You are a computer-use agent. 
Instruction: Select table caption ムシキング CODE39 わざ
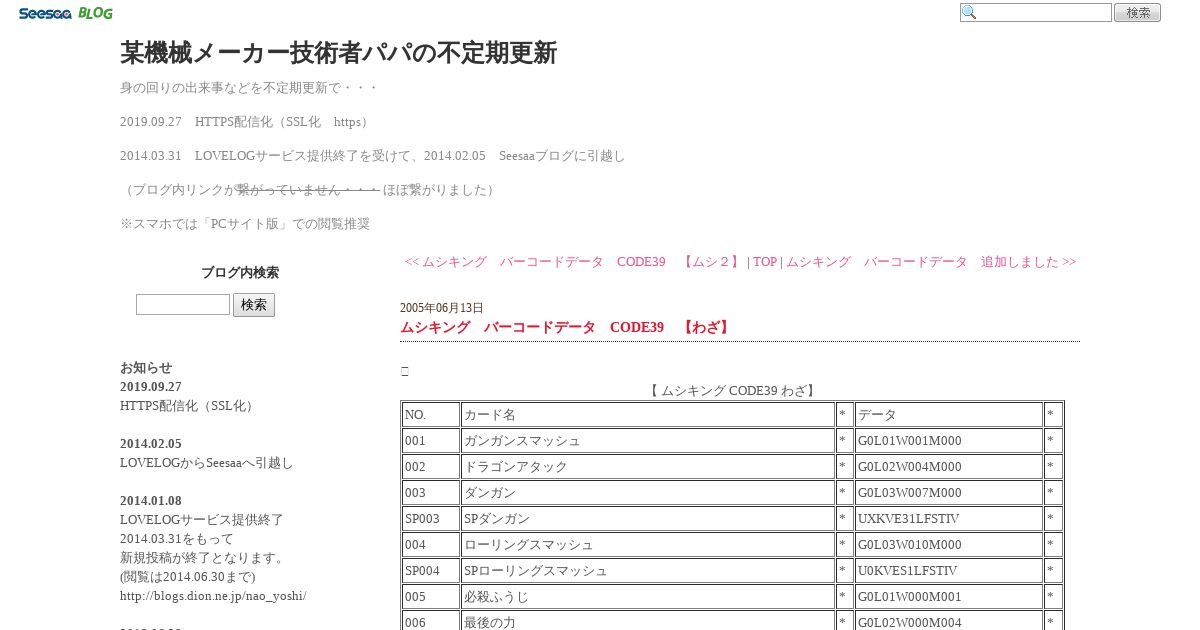[x=732, y=391]
